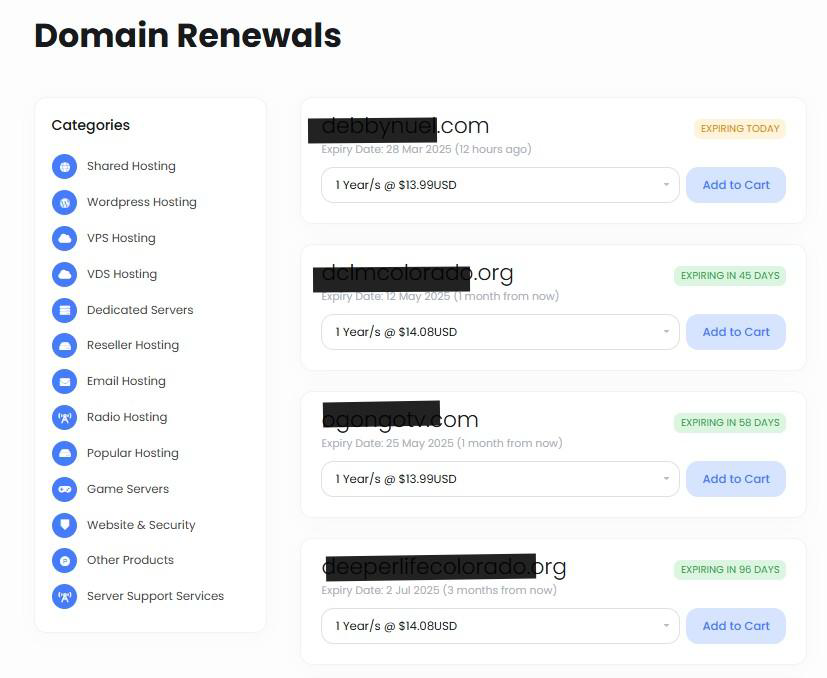Click the Dedicated Servers icon
The height and width of the screenshot is (678, 827).
[64, 310]
